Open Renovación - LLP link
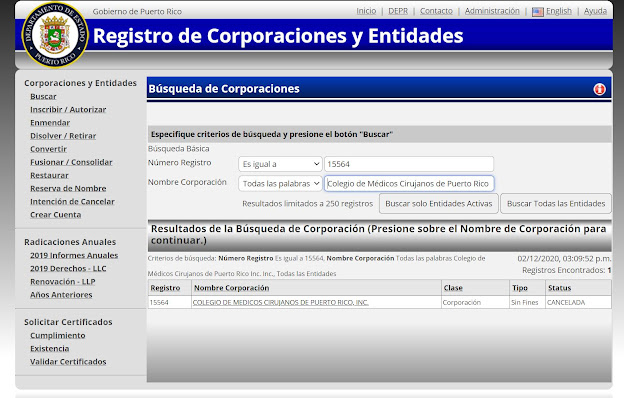 pyautogui.click(x=63, y=281)
